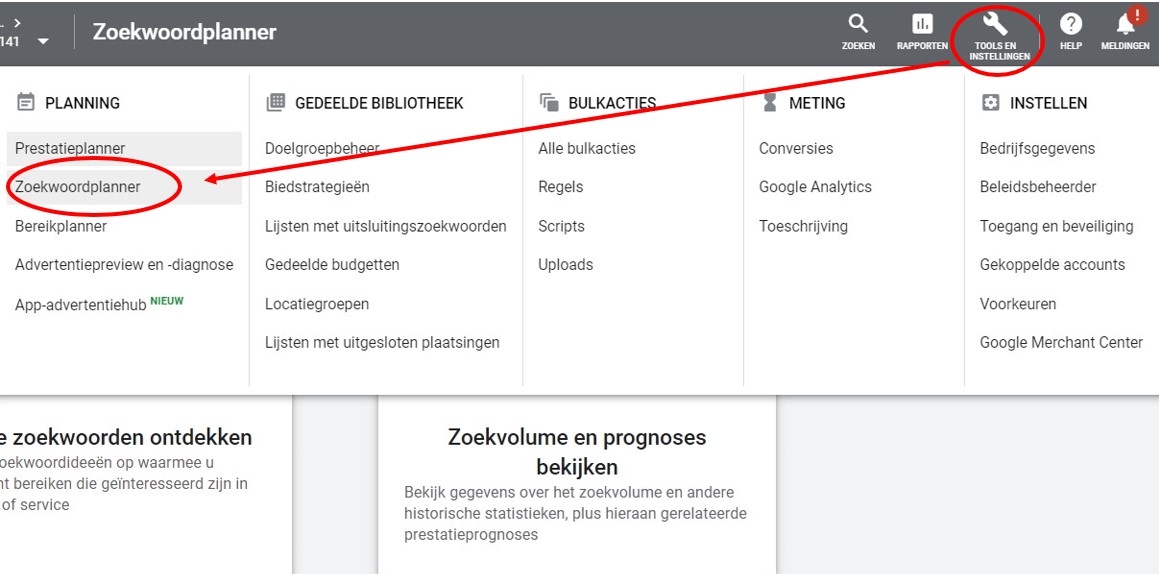The image size is (1159, 574).
Task: Click the BULKACTIES heading
Action: click(x=612, y=103)
